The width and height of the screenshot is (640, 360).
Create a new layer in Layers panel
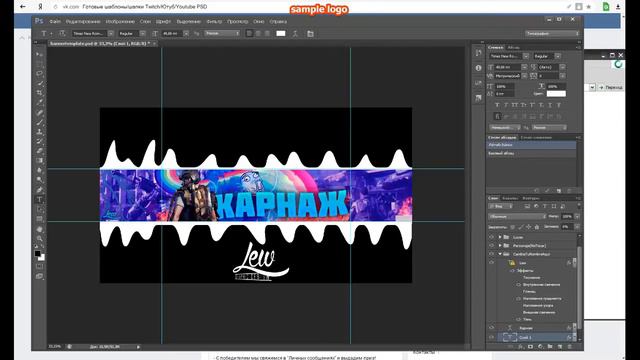pyautogui.click(x=560, y=347)
